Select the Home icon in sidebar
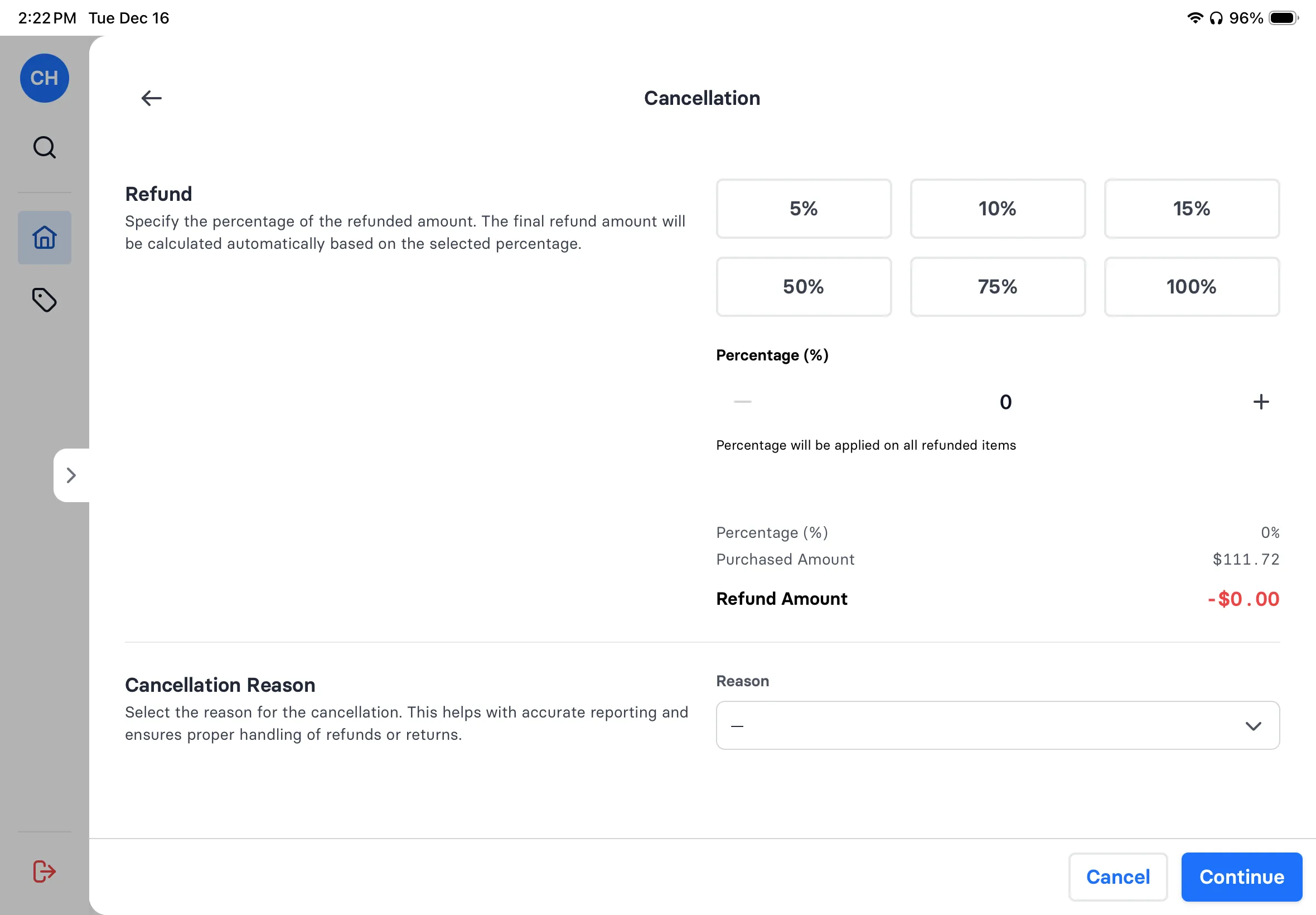This screenshot has width=1316, height=915. click(44, 237)
